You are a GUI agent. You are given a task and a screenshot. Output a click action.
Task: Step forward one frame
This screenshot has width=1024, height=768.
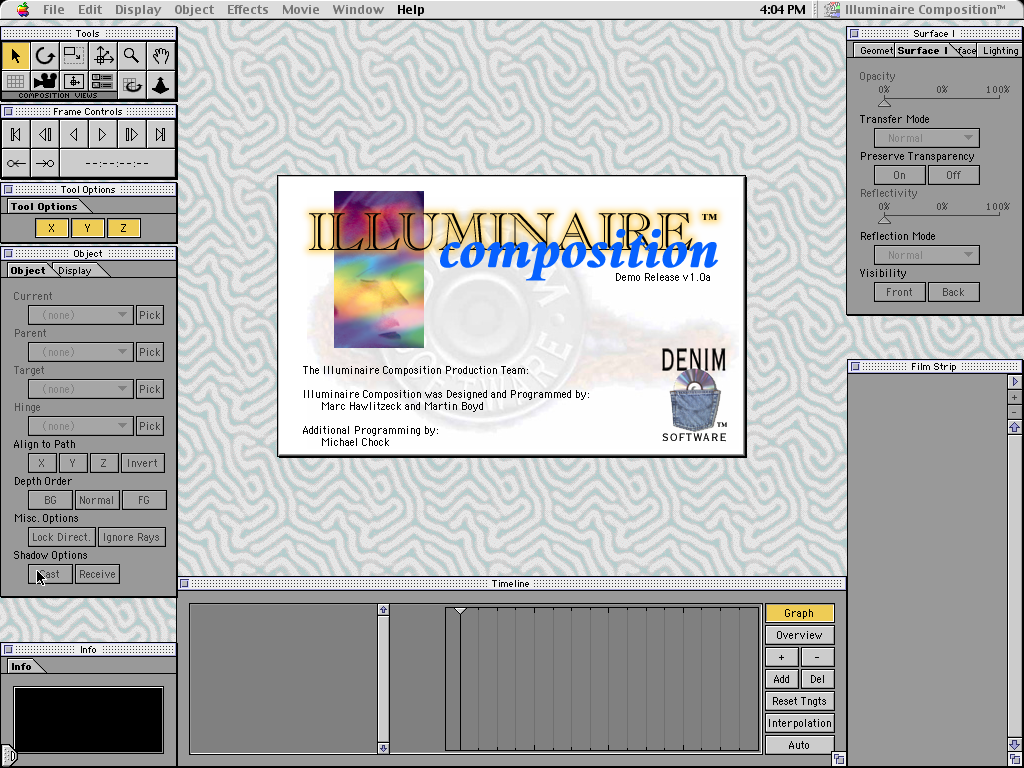[131, 135]
